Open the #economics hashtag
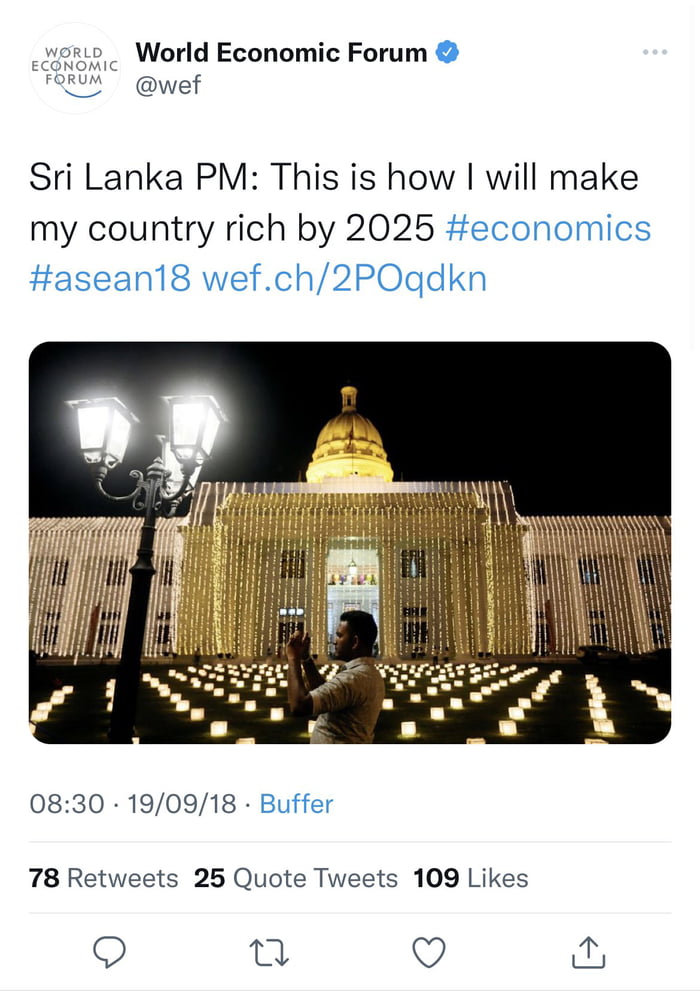 [x=548, y=229]
